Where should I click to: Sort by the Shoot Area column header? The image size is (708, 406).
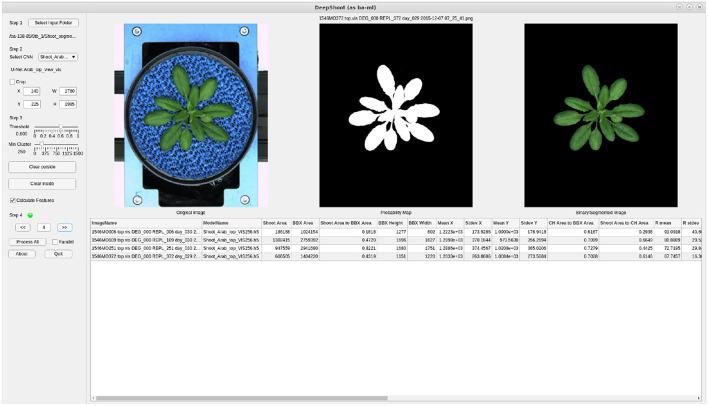(x=275, y=222)
